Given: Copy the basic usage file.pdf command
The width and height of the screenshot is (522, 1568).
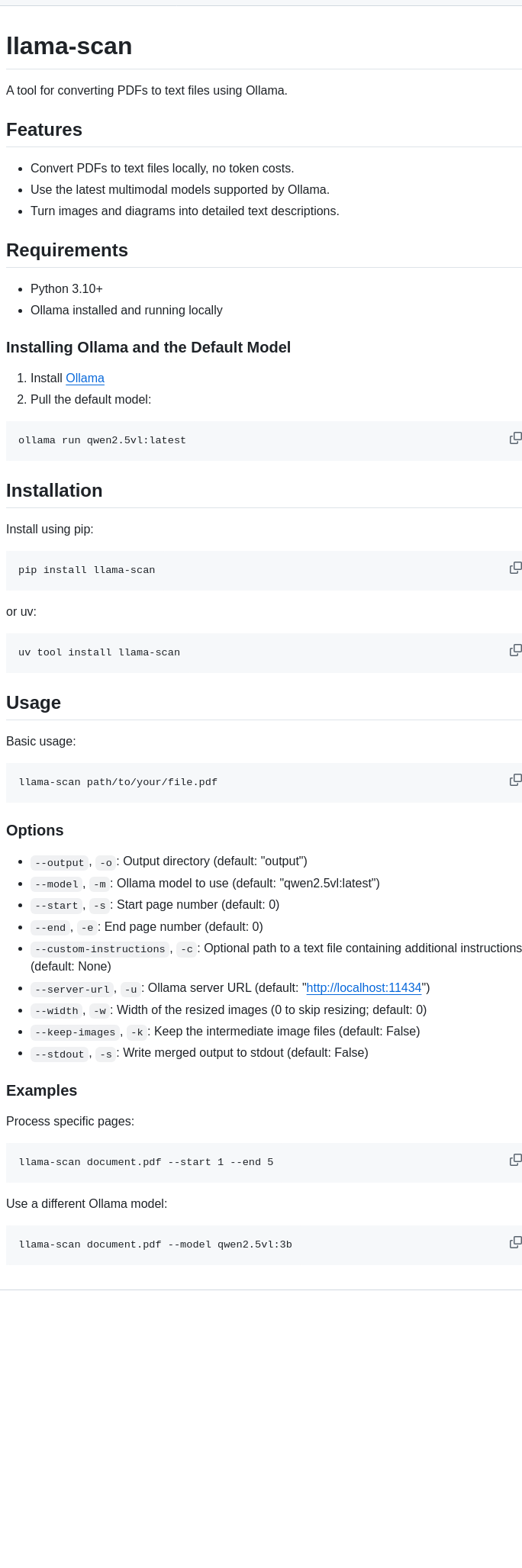Looking at the screenshot, I should pyautogui.click(x=515, y=780).
